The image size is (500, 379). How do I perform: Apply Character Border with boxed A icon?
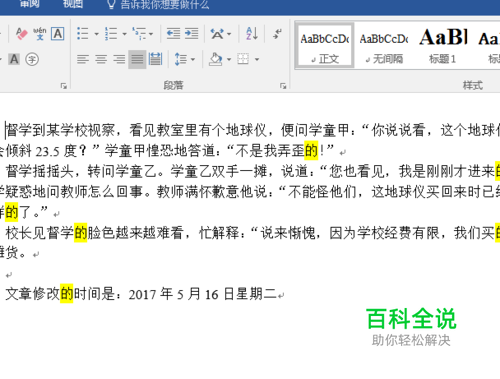[58, 34]
